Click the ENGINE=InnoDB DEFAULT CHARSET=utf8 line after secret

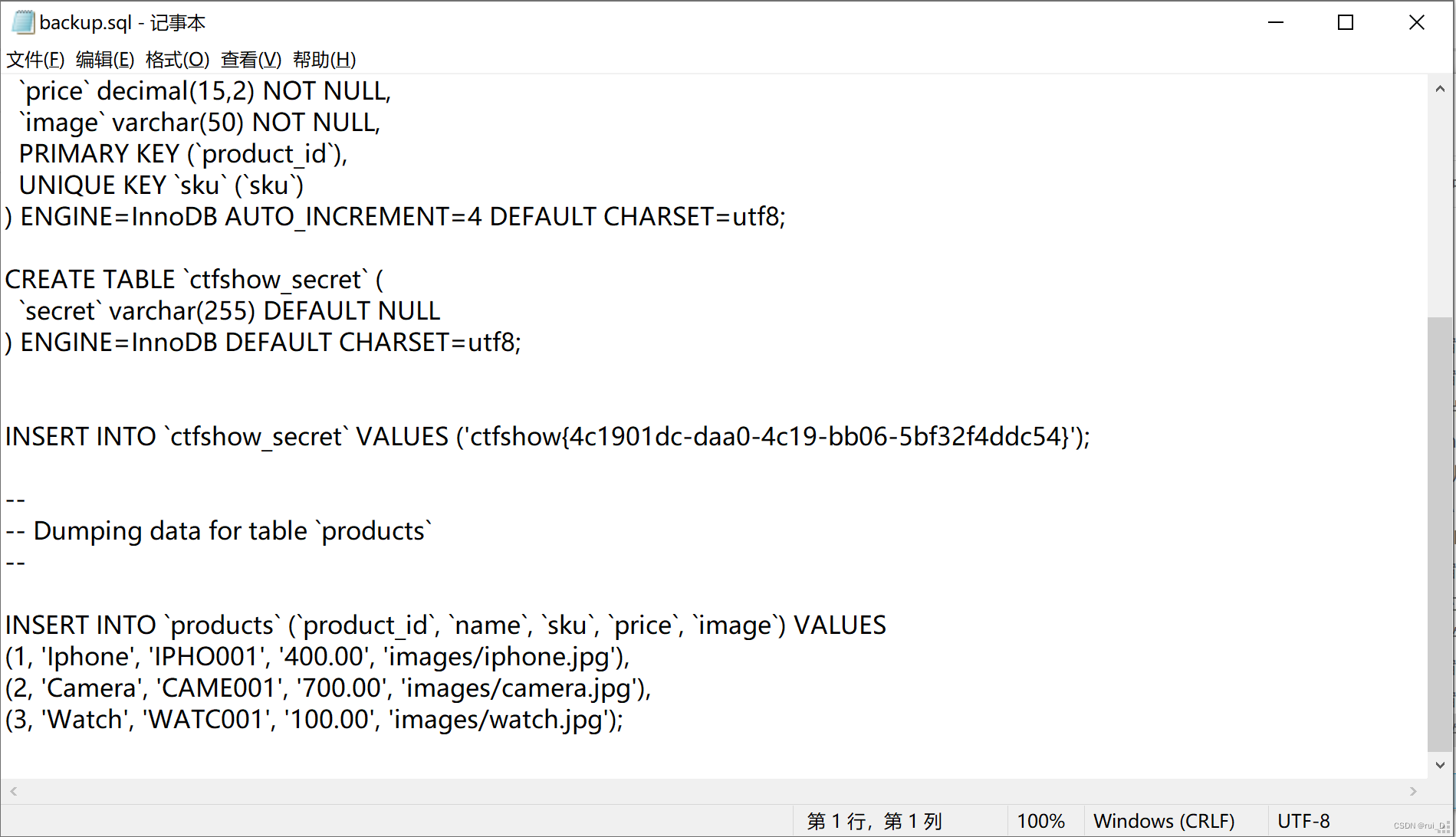pyautogui.click(x=263, y=343)
